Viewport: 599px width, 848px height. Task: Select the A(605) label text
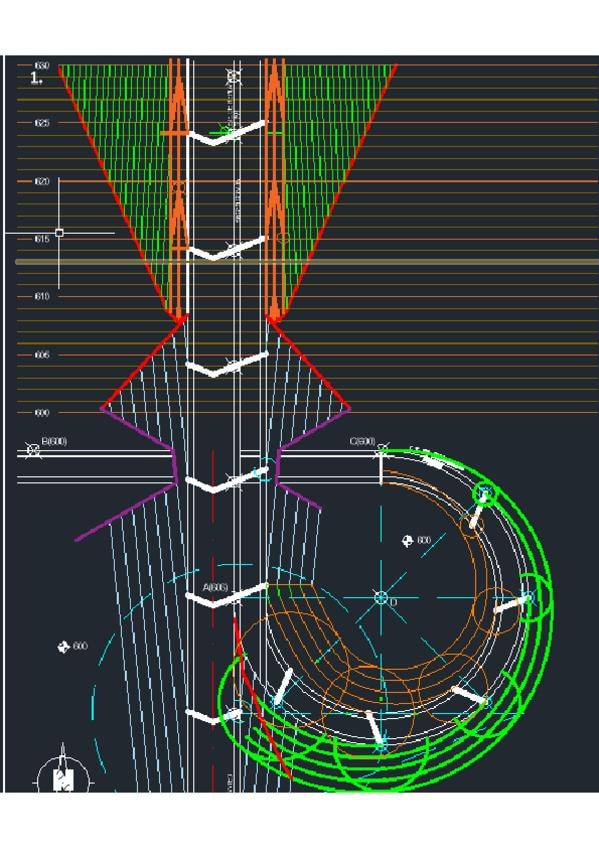215,587
